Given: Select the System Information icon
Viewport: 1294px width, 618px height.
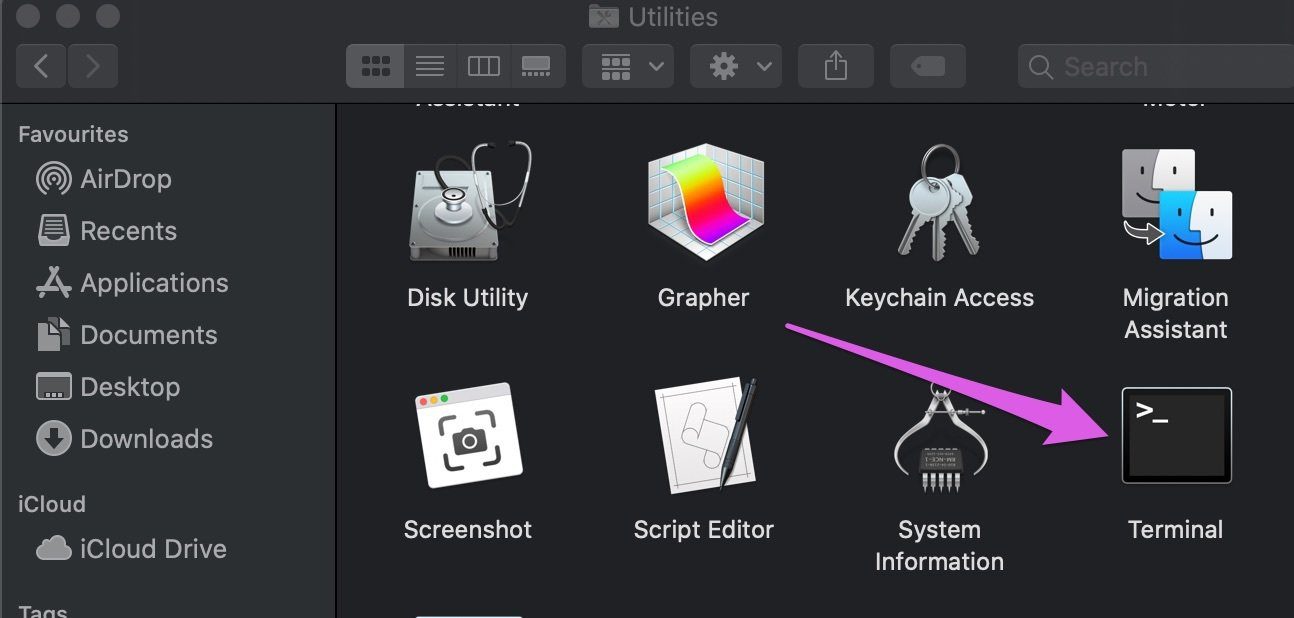Looking at the screenshot, I should [x=939, y=437].
